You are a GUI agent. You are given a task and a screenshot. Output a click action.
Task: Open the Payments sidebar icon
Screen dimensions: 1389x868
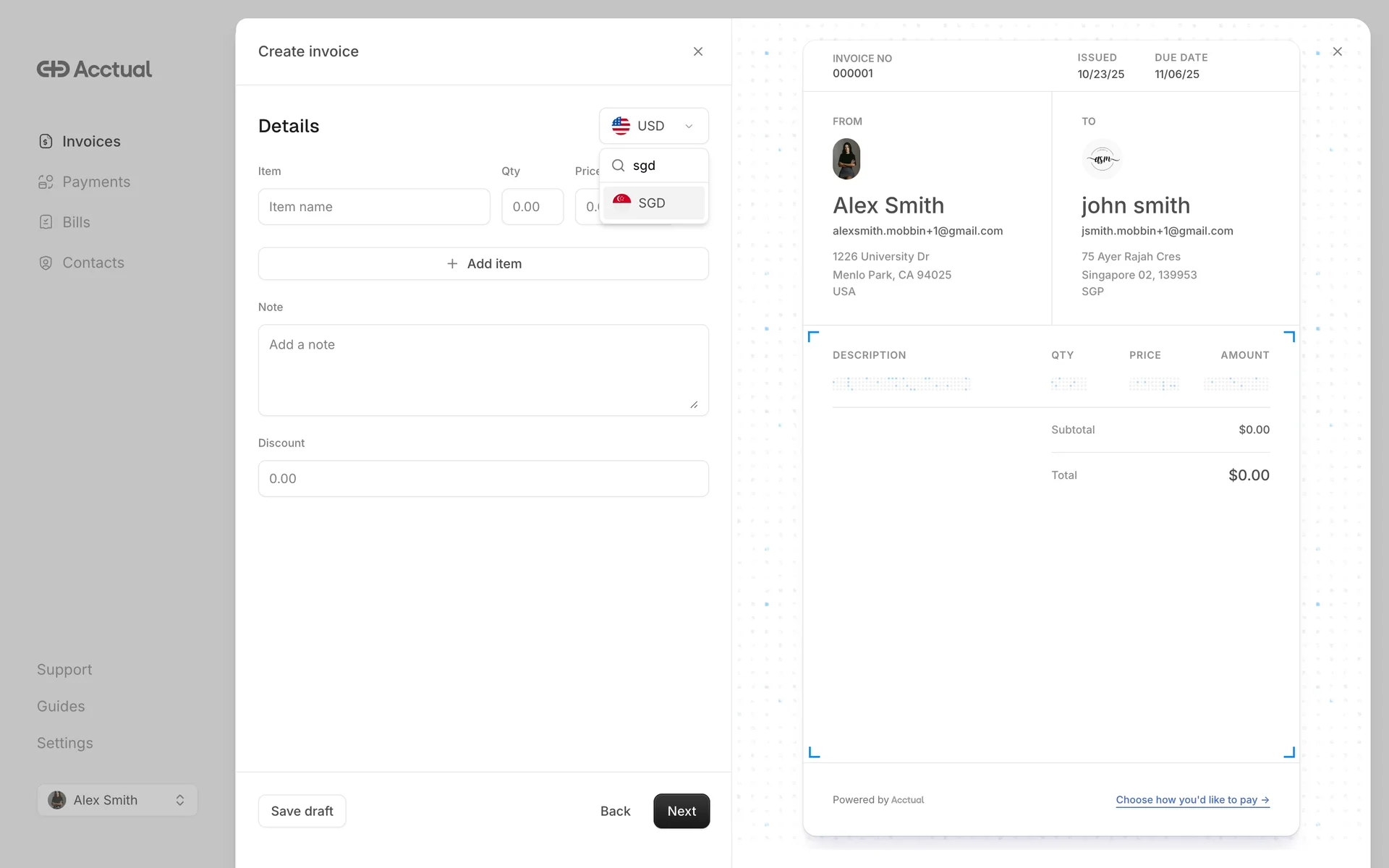pyautogui.click(x=46, y=182)
